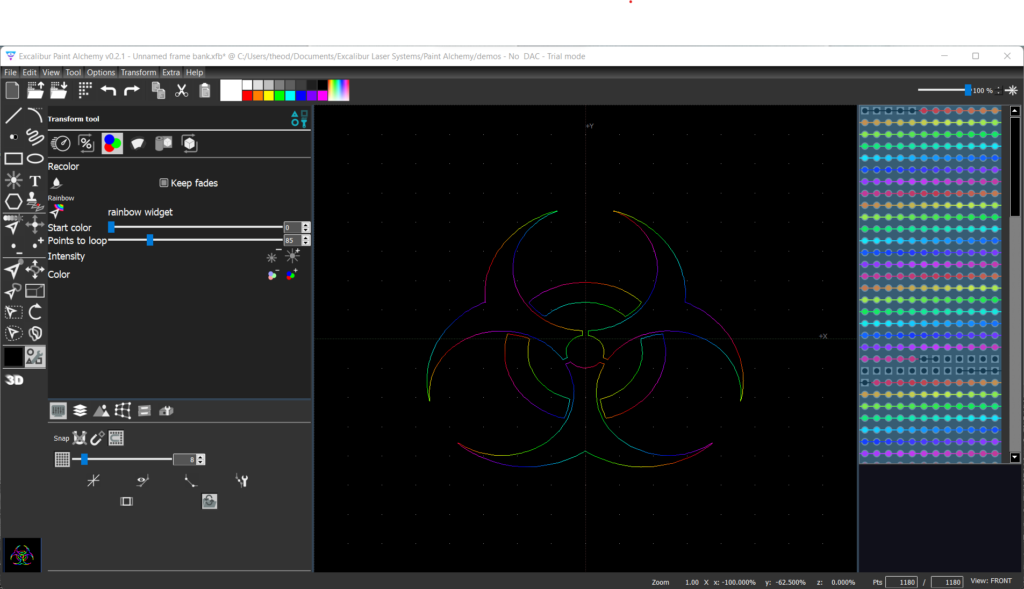Click the biohazard frame thumbnail
The height and width of the screenshot is (589, 1024).
(x=22, y=554)
